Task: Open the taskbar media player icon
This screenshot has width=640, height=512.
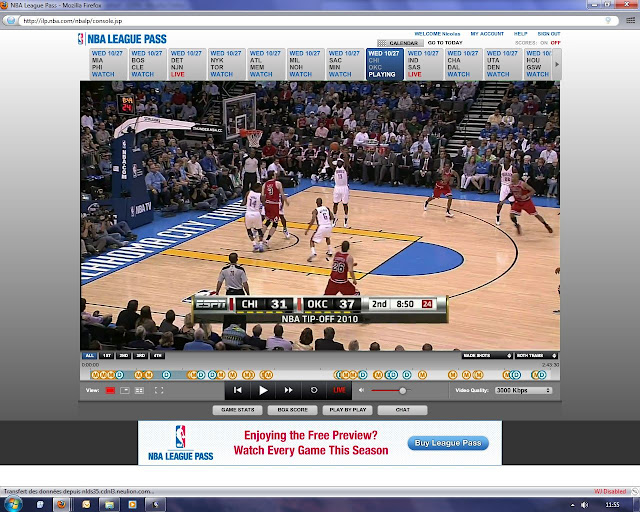Action: (132, 505)
